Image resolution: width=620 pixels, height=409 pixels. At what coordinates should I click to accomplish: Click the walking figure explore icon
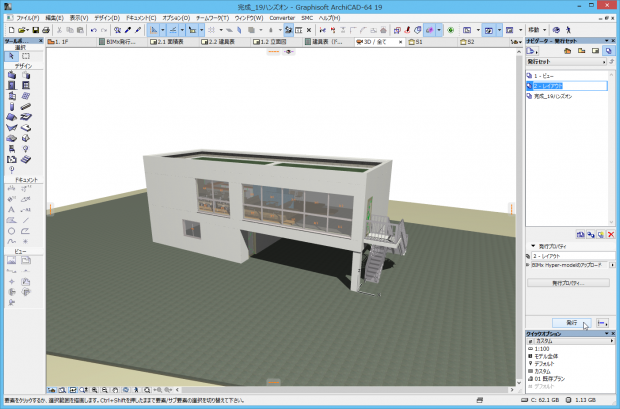[x=568, y=30]
